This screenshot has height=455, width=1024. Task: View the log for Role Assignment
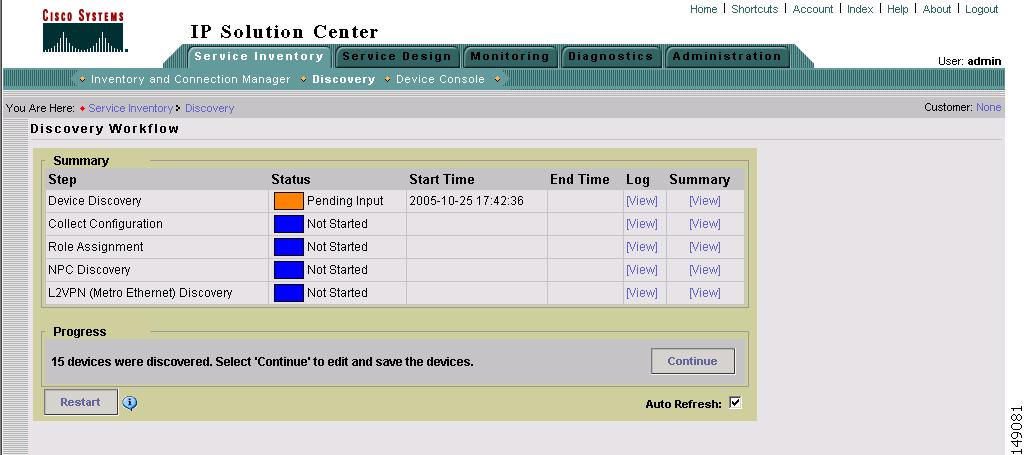click(x=642, y=247)
